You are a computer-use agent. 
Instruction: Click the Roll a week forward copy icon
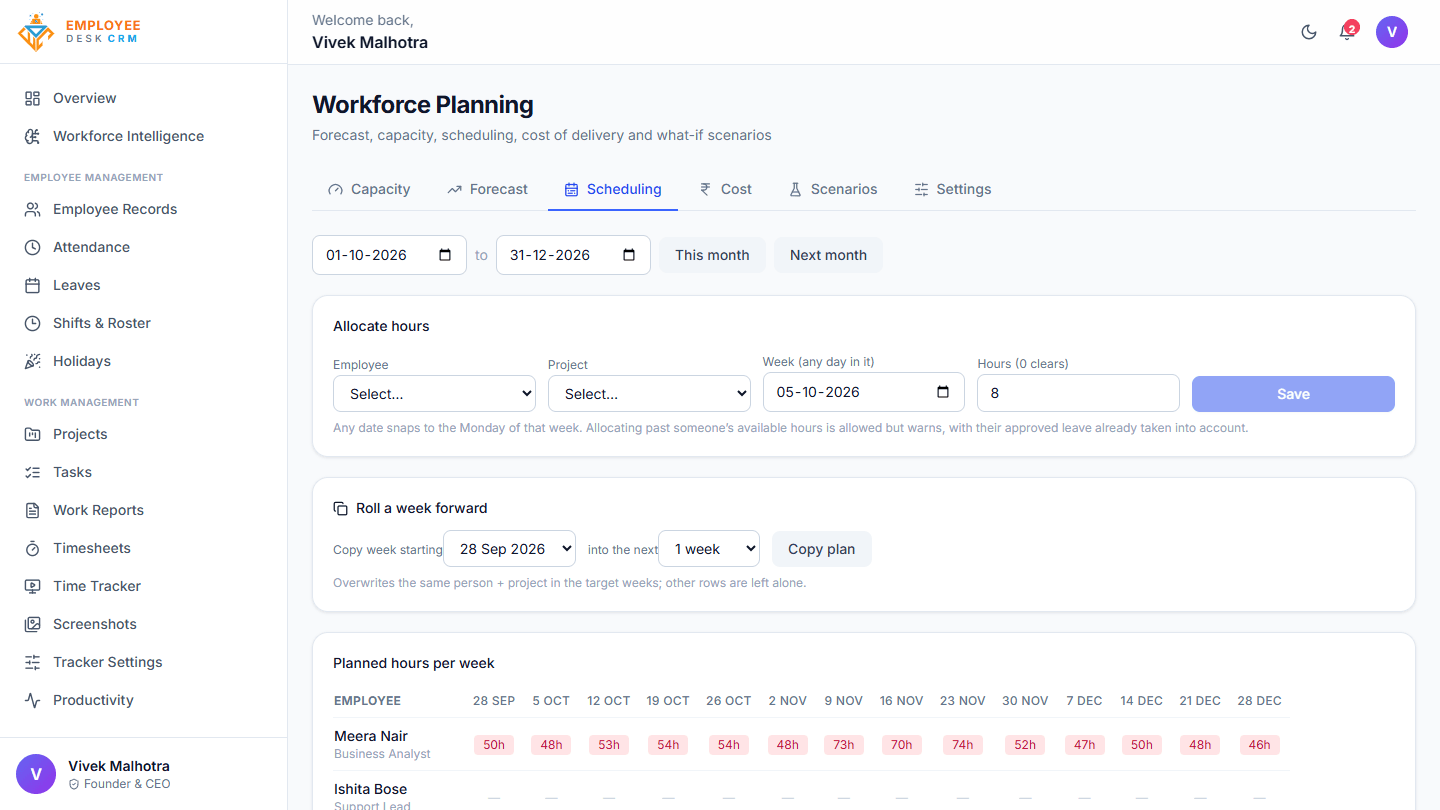(341, 508)
